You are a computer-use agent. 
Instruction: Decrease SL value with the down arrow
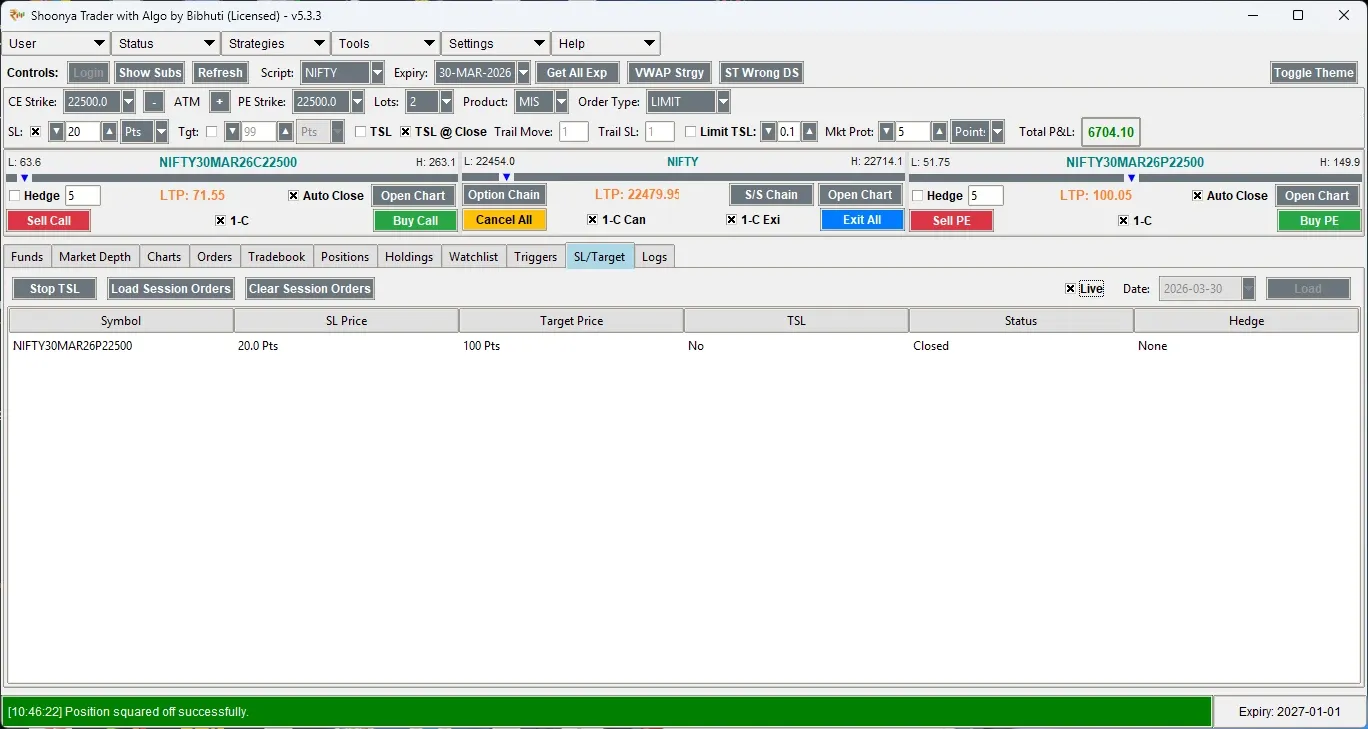click(57, 132)
